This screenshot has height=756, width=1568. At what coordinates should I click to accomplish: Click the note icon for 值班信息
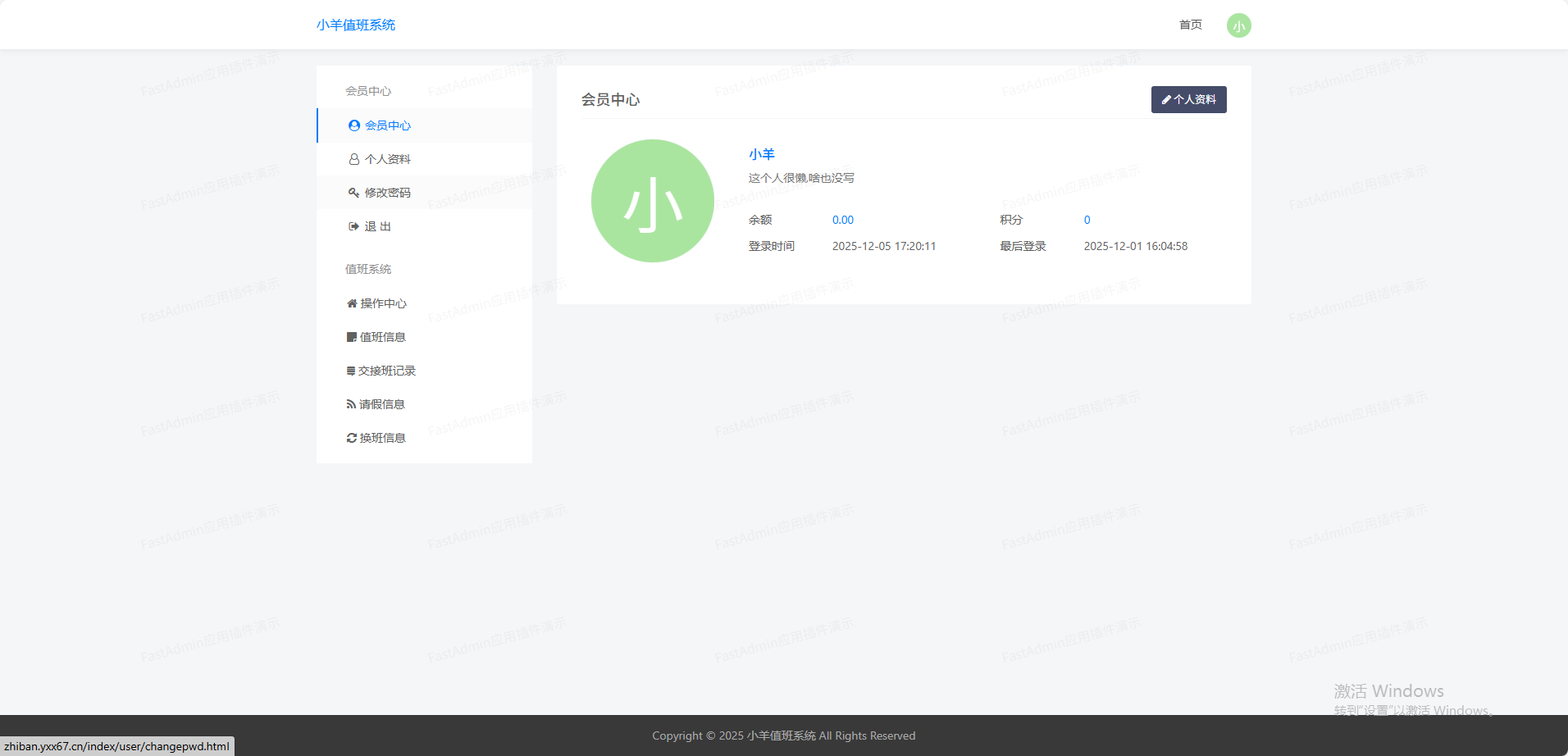352,337
